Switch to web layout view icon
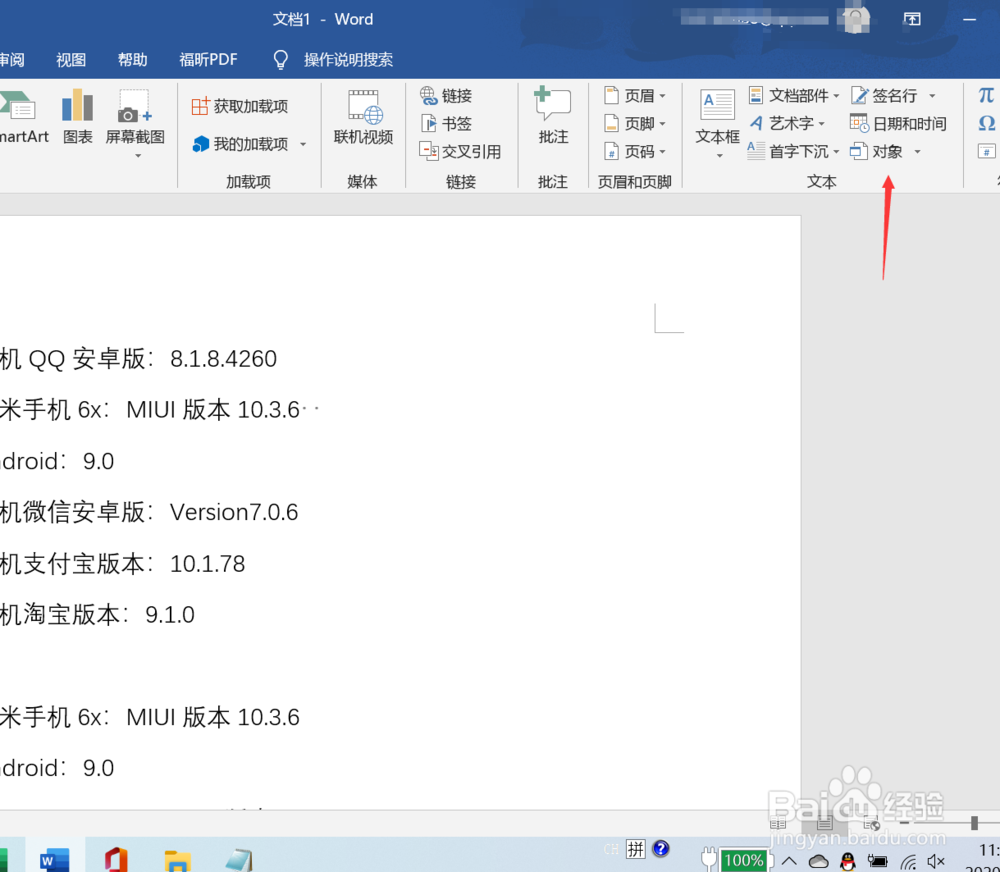 (x=871, y=824)
